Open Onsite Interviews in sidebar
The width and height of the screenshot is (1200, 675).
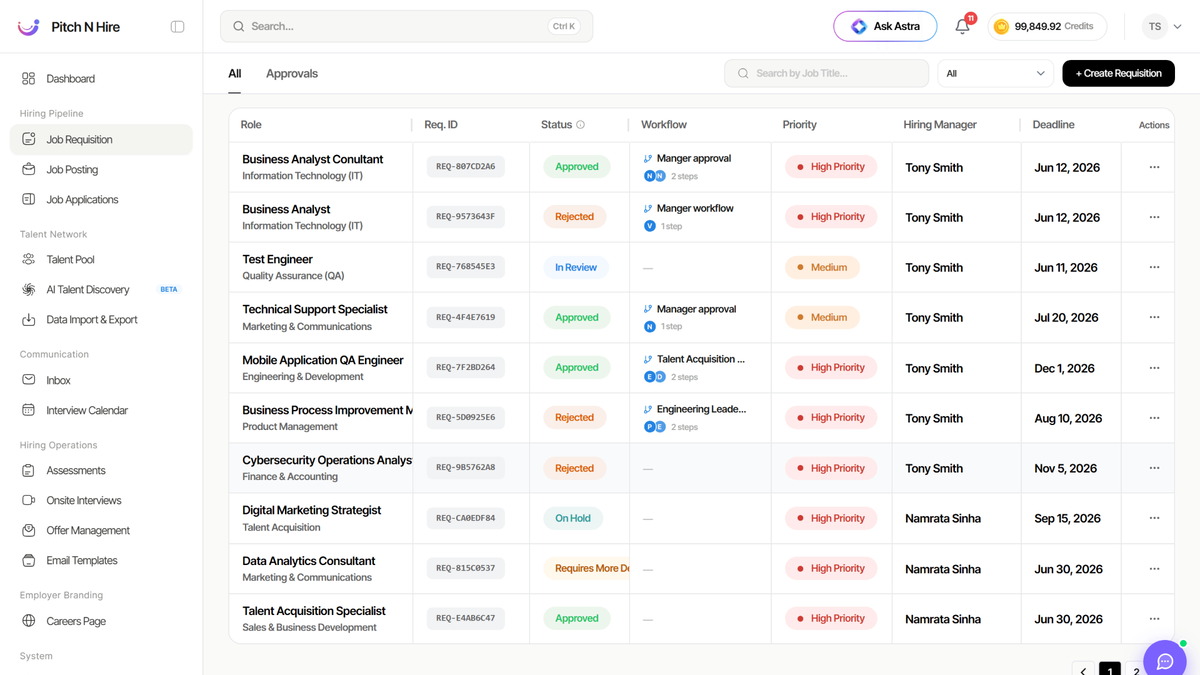(101, 500)
